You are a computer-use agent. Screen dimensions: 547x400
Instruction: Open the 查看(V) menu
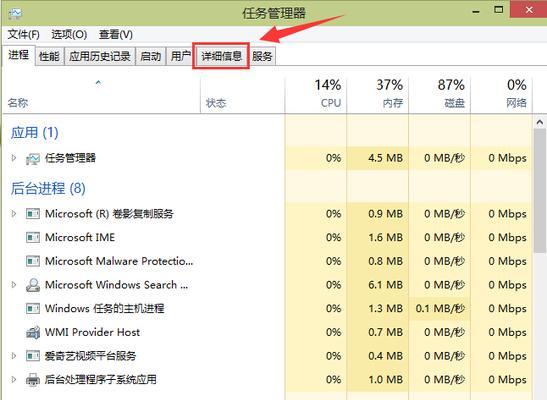[116, 35]
